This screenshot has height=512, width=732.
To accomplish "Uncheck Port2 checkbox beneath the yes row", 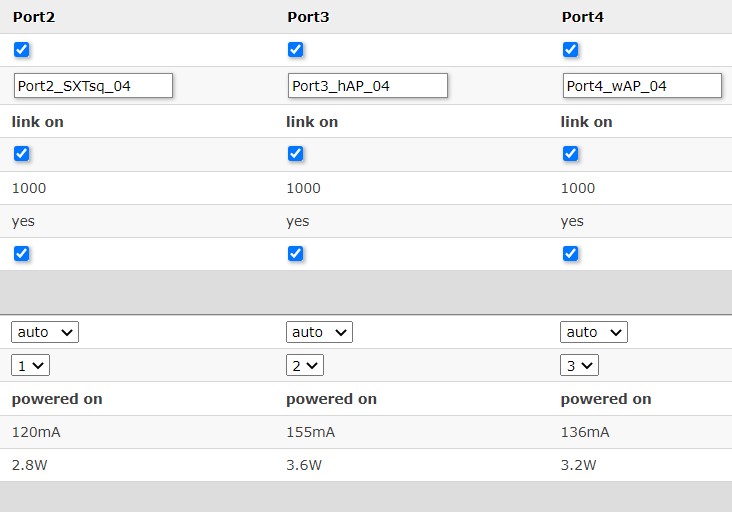I will click(x=22, y=253).
